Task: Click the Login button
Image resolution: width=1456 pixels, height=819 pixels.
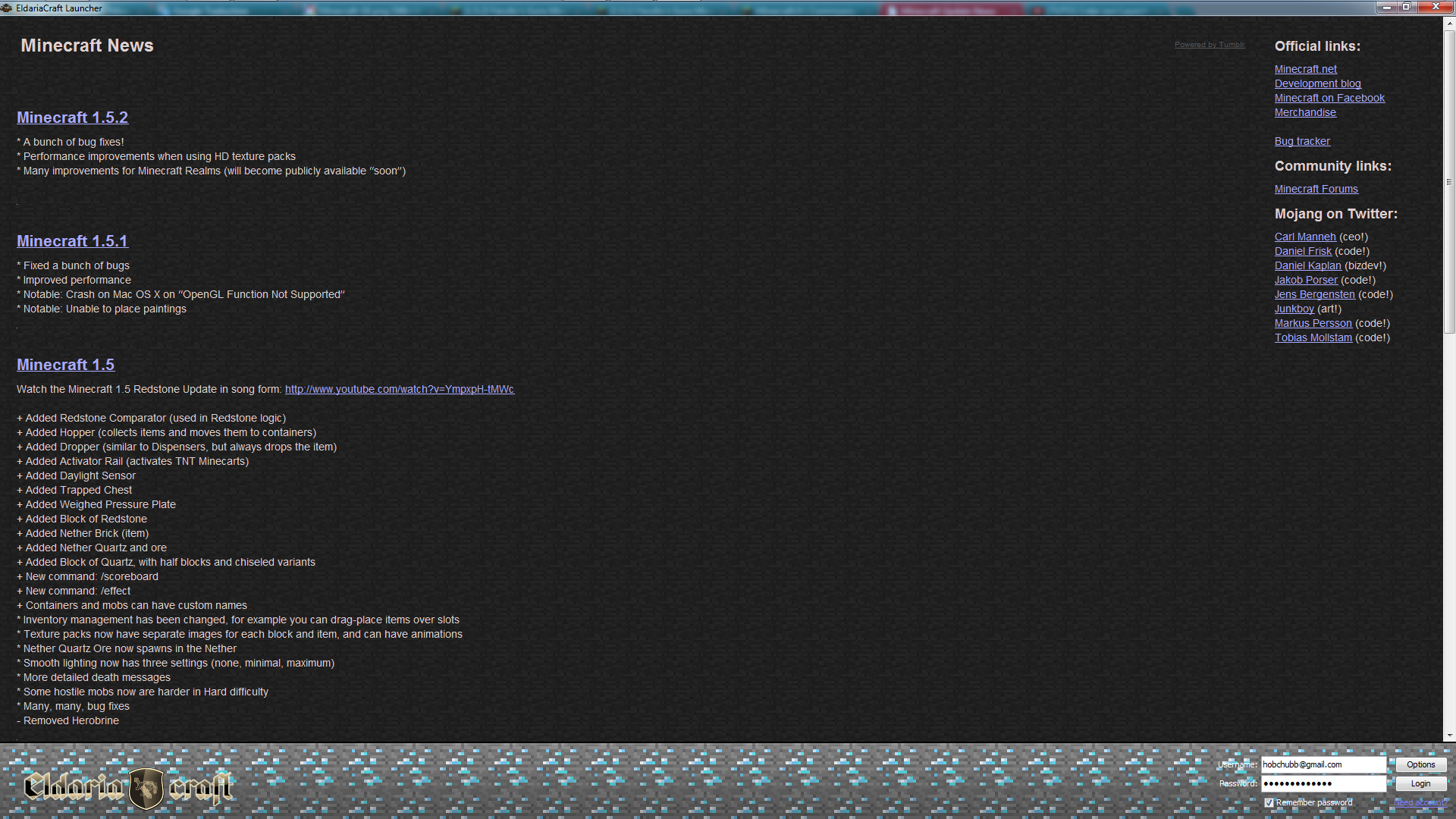Action: point(1420,783)
